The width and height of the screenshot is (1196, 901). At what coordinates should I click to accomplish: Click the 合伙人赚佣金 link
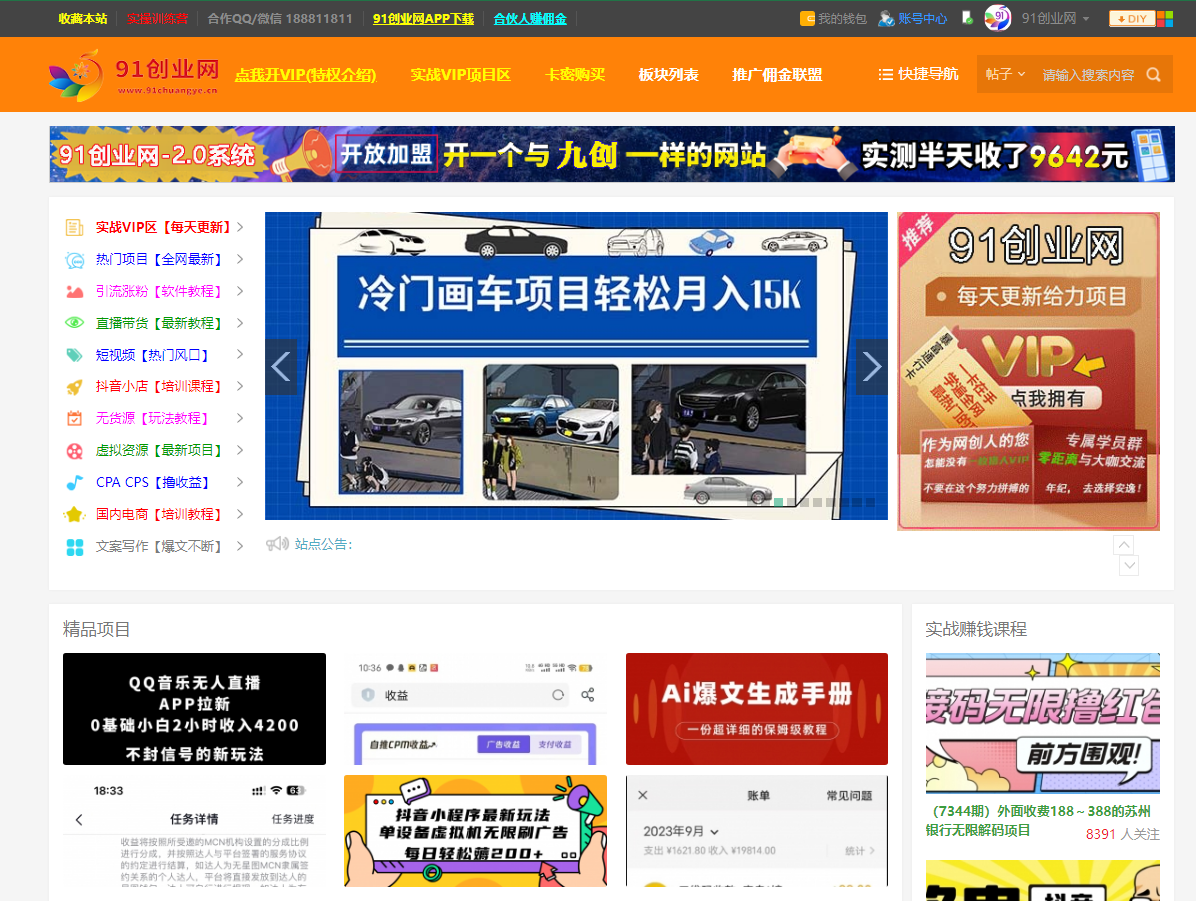click(530, 18)
